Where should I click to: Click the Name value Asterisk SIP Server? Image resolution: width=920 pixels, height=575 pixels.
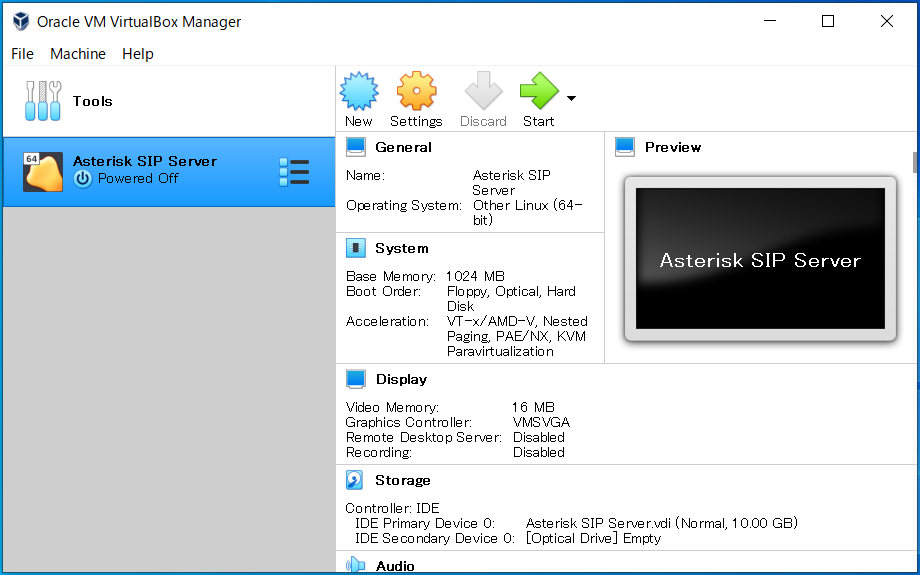(x=511, y=182)
